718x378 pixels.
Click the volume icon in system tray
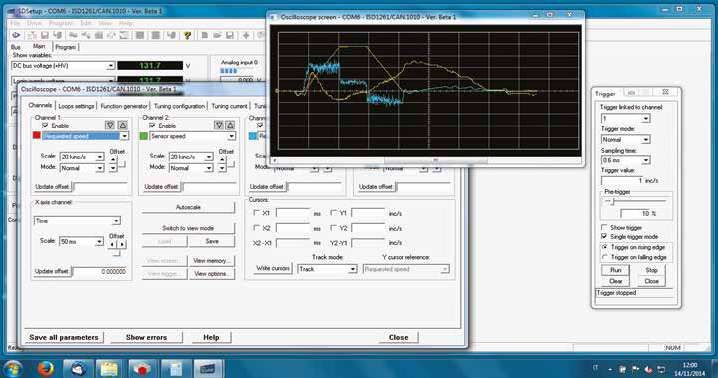pyautogui.click(x=648, y=369)
